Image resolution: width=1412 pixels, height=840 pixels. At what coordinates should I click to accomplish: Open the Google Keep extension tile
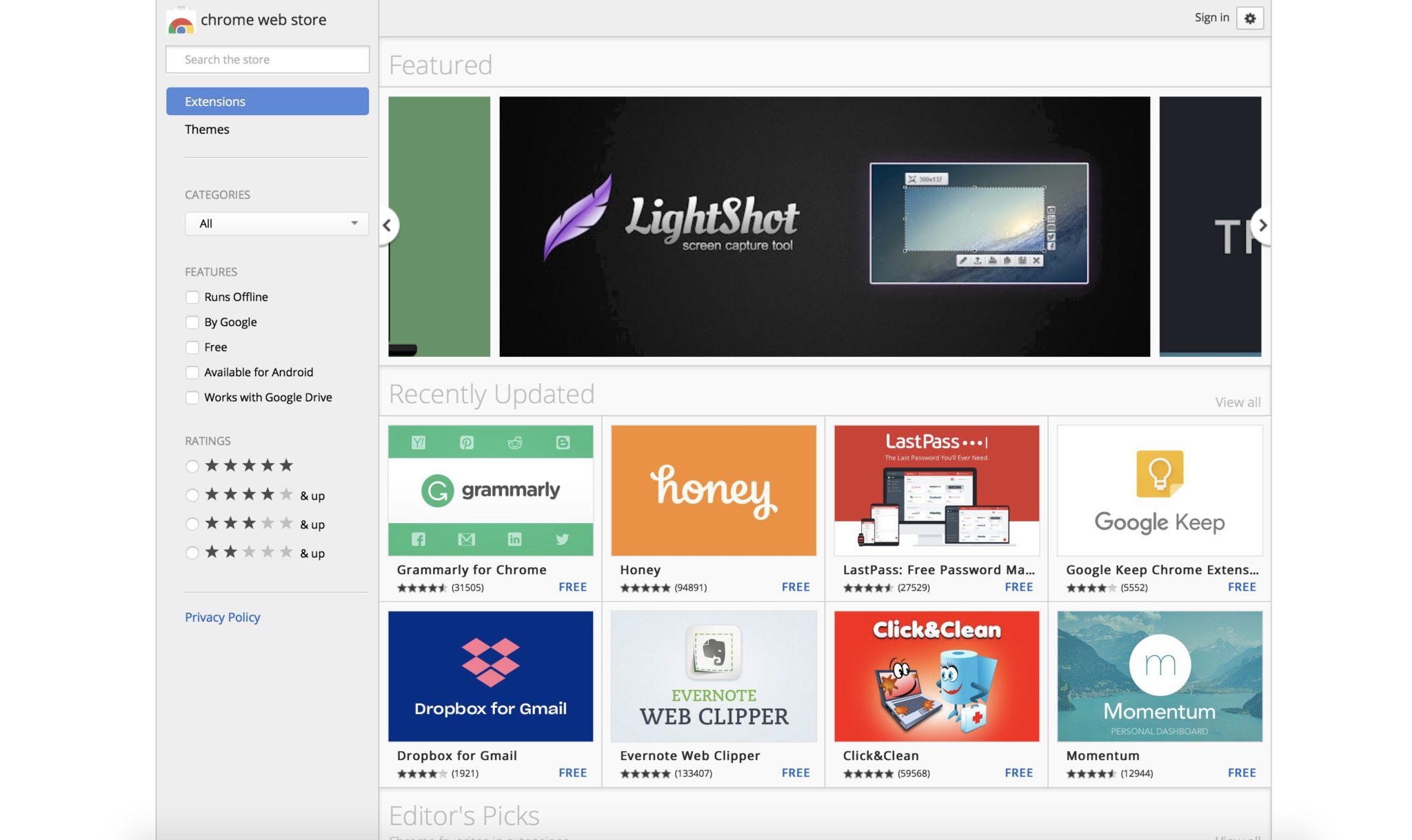[1159, 490]
